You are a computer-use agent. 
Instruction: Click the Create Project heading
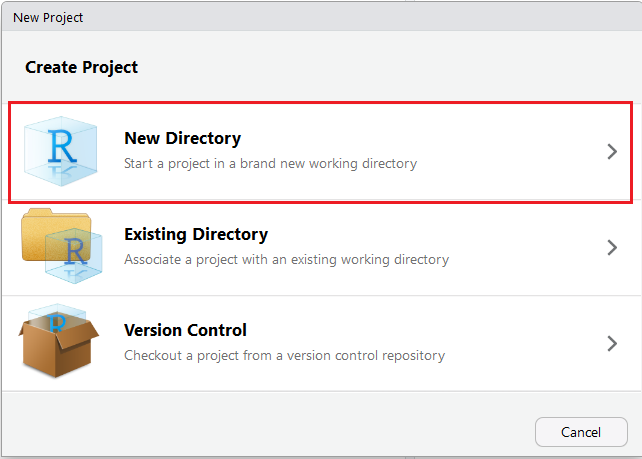tap(81, 68)
